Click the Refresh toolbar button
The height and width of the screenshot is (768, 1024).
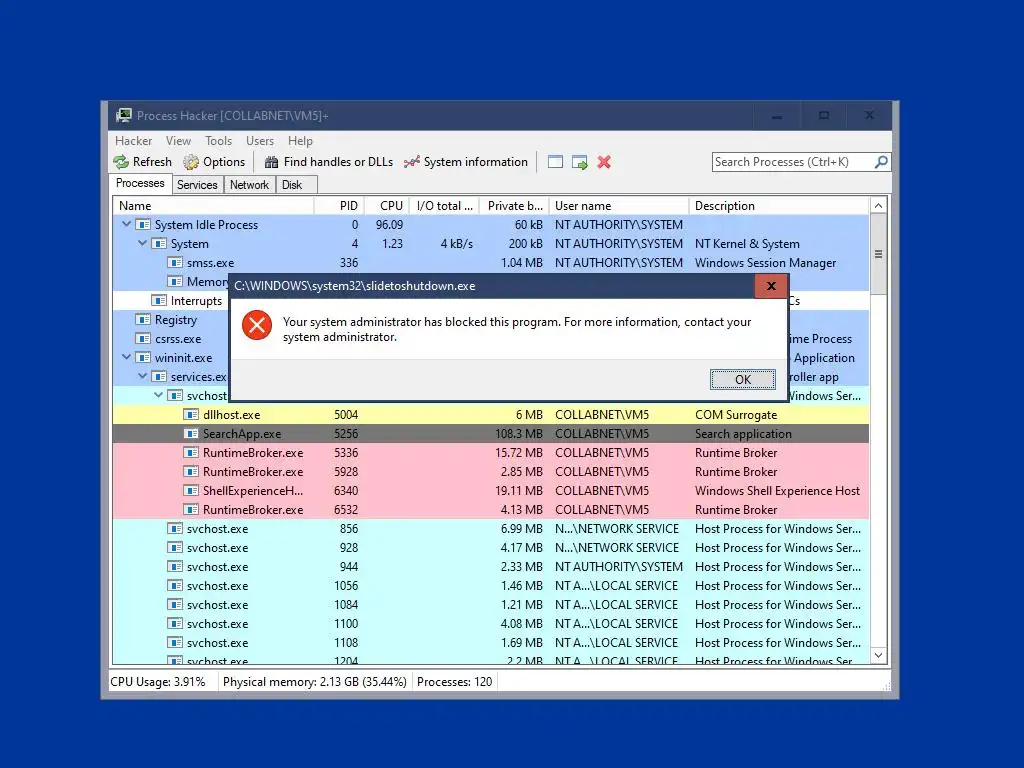(142, 162)
